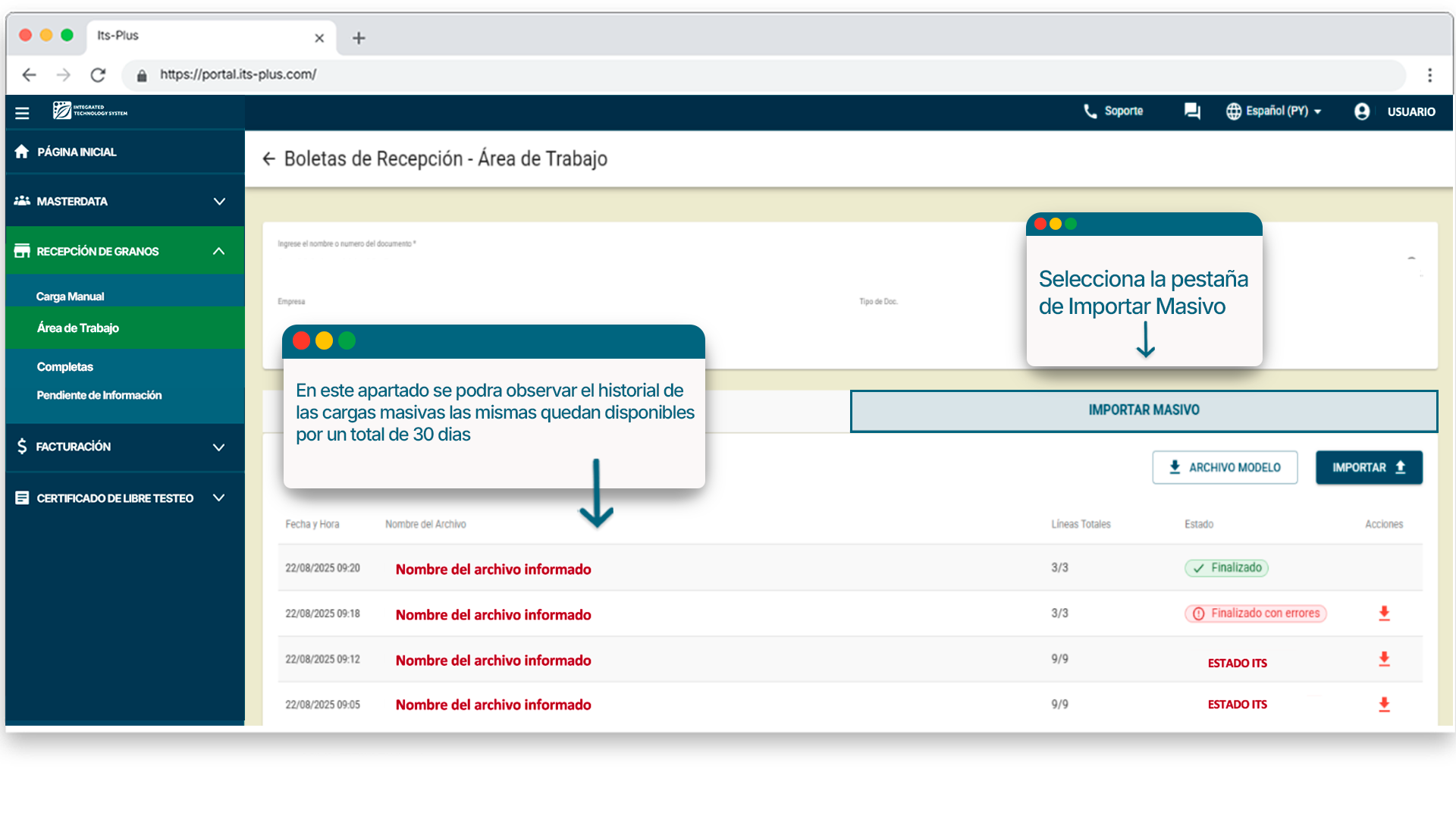Collapse the RECEPCIÓN DE GRANOS section

(x=219, y=251)
